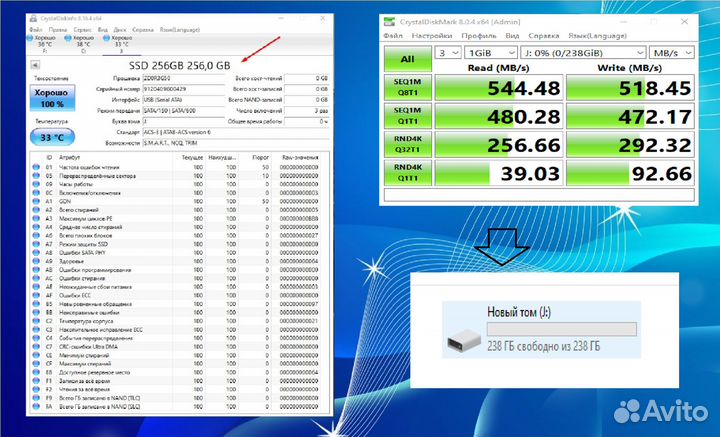This screenshot has height=437, width=720.
Task: Open the Файл menu in CrystalDiskMark
Action: tap(393, 35)
